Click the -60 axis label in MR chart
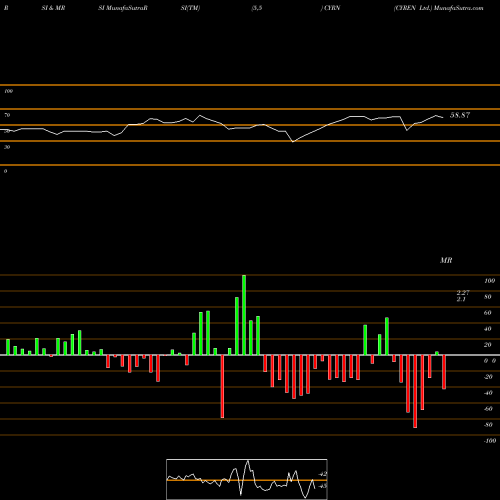The height and width of the screenshot is (500, 500). pos(488,409)
